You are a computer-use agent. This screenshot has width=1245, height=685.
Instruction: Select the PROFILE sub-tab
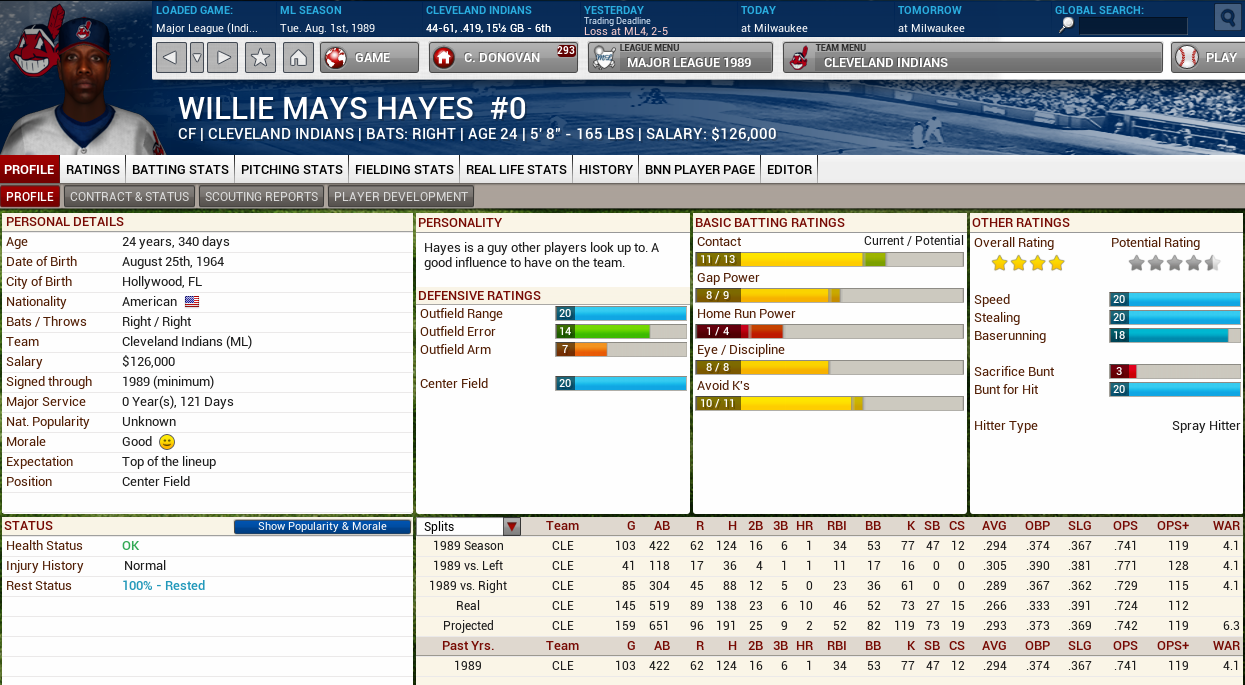30,196
